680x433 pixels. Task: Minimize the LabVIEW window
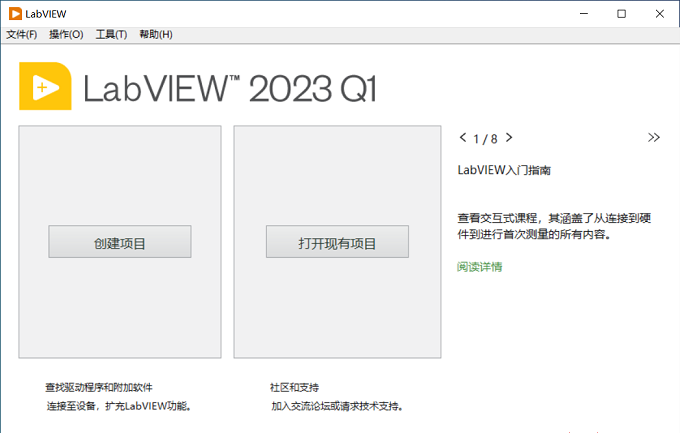pos(584,14)
